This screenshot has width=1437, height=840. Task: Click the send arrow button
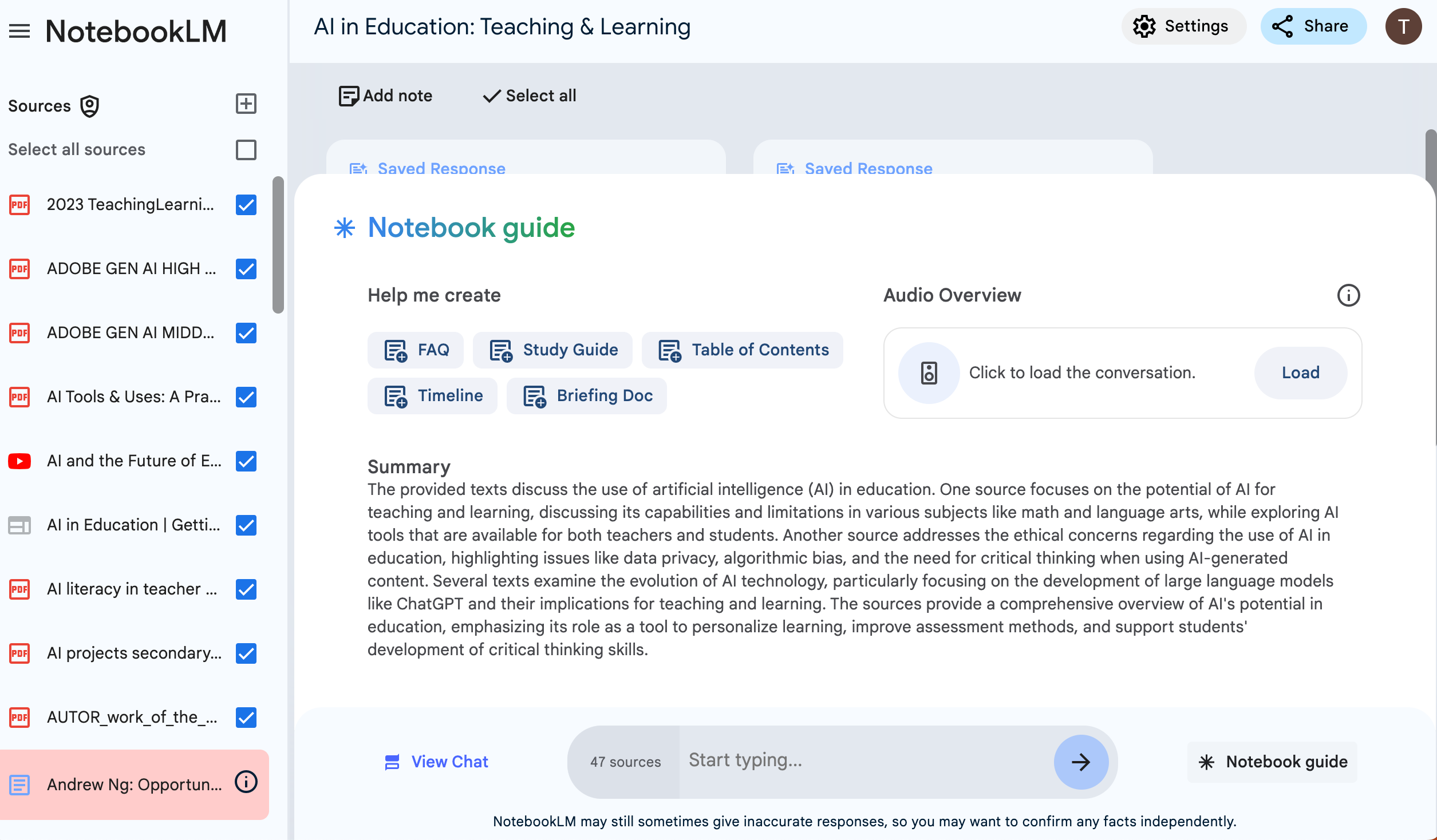(x=1081, y=762)
